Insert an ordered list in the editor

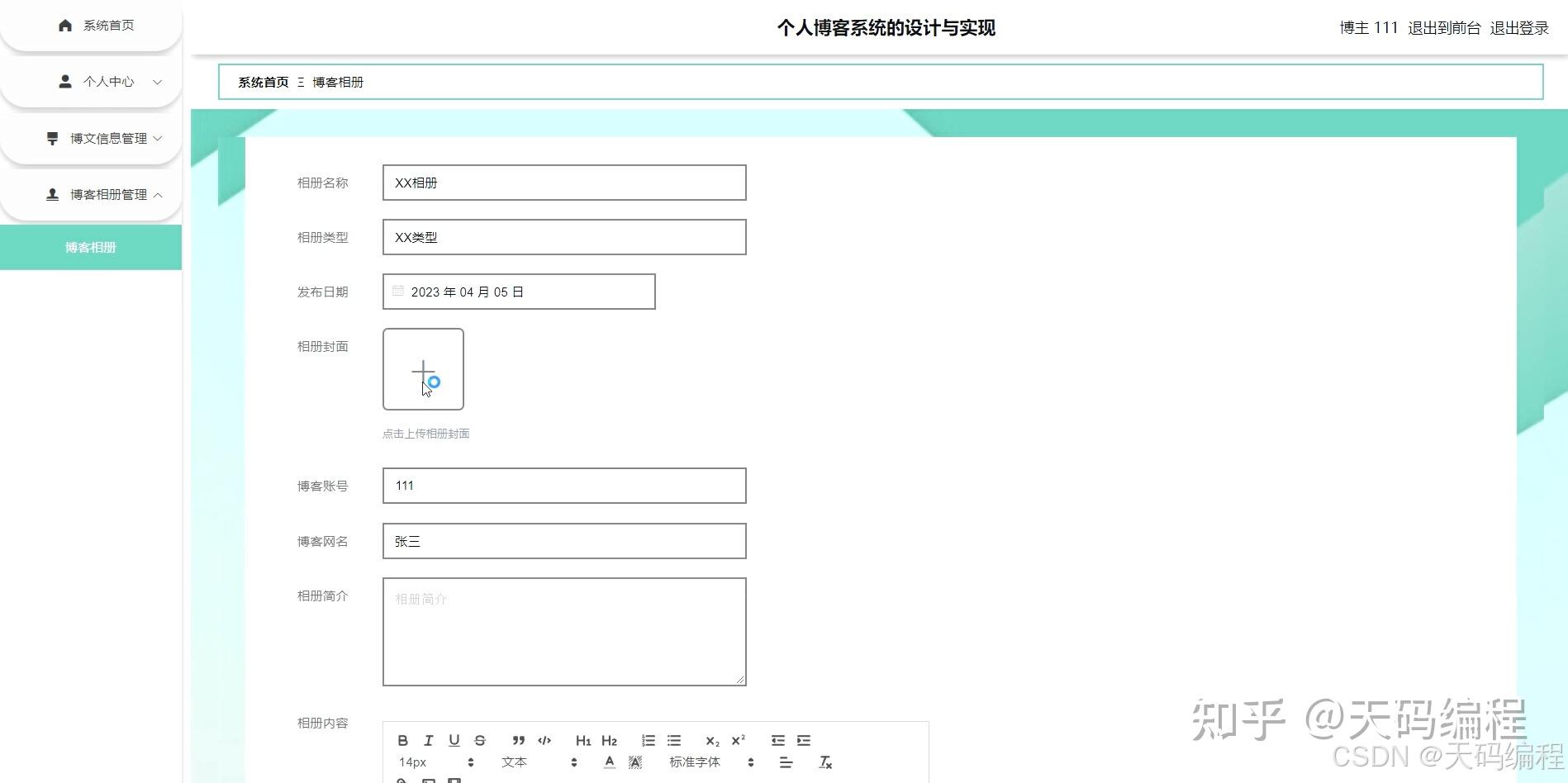point(648,740)
